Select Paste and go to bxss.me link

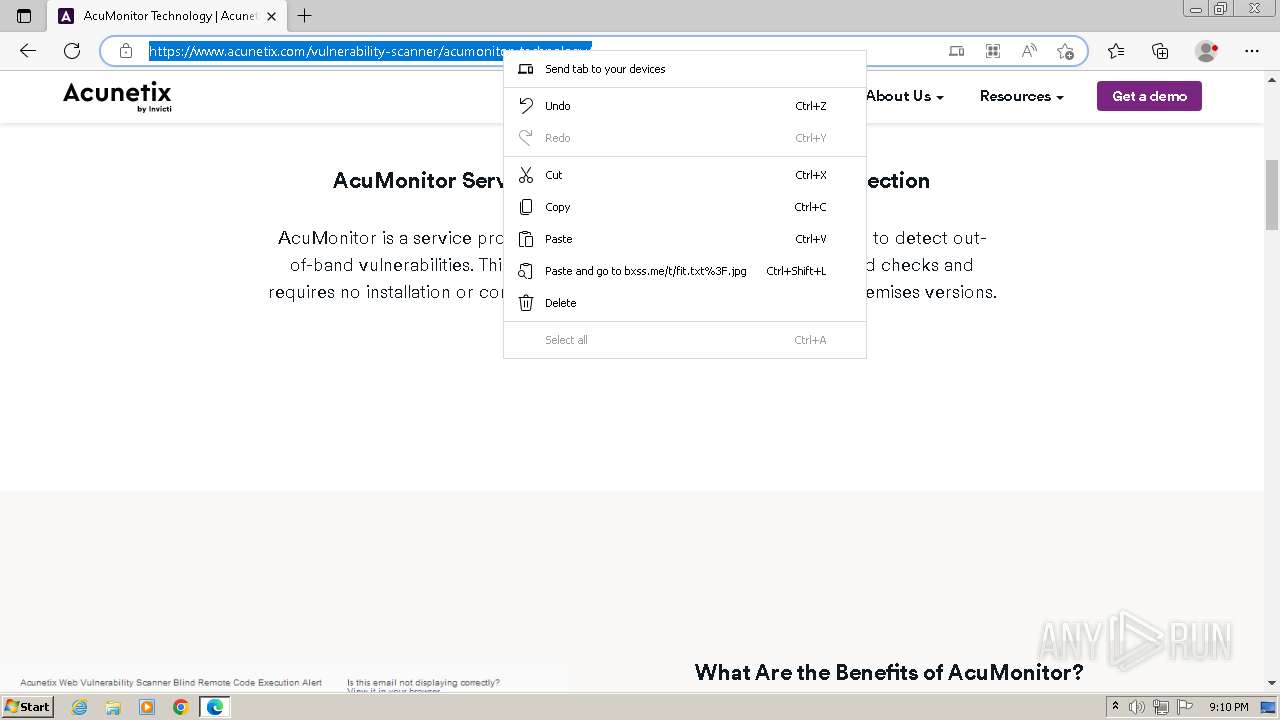point(684,271)
